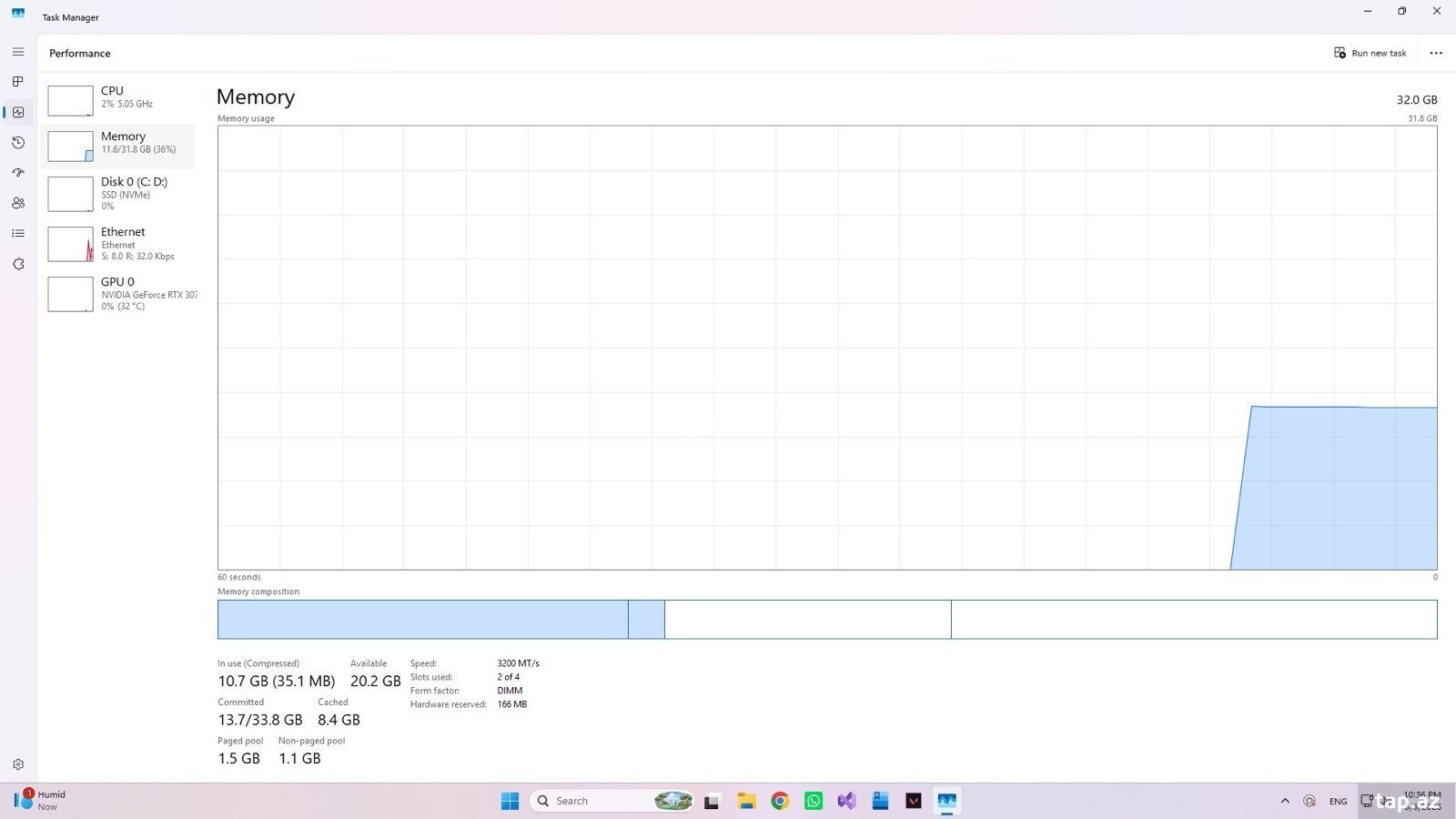Open Valorant from the taskbar
Viewport: 1456px width, 819px height.
pyautogui.click(x=914, y=801)
